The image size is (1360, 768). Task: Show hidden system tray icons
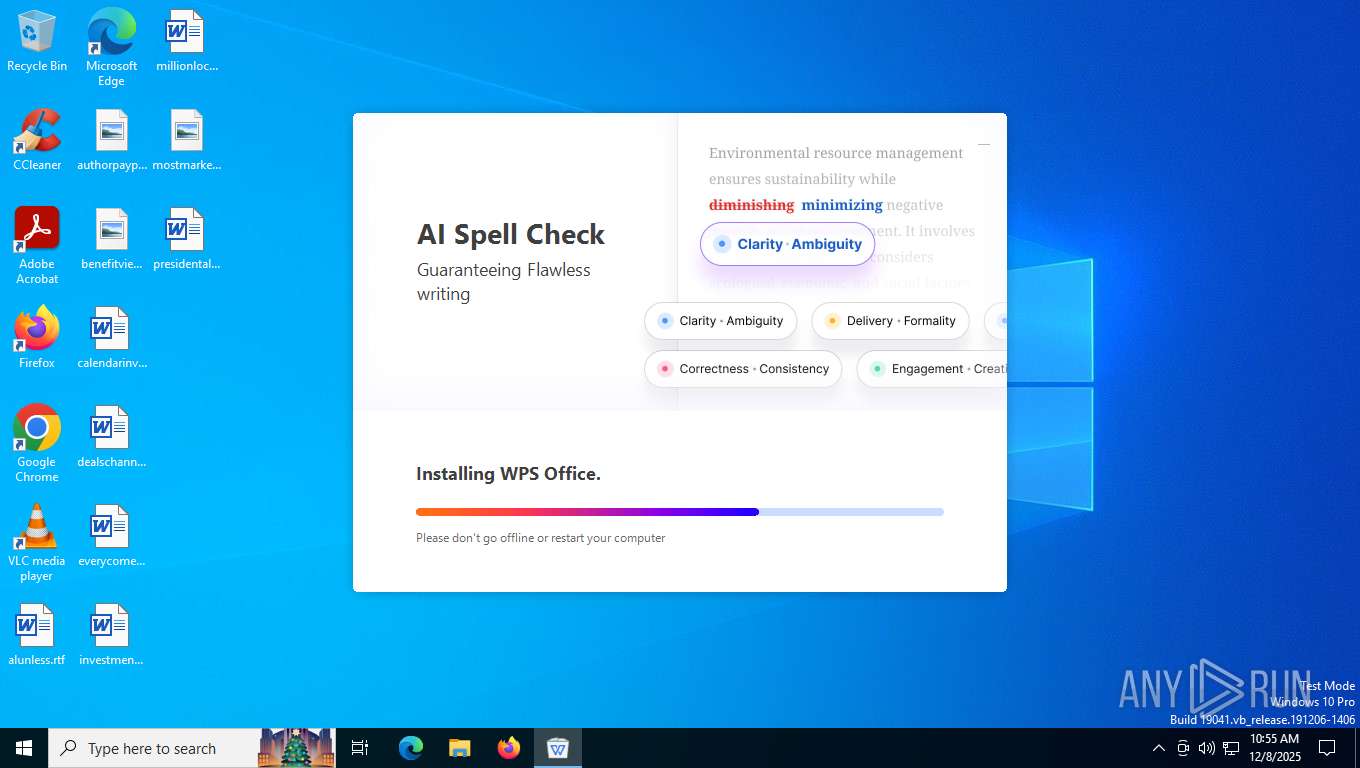pos(1159,748)
